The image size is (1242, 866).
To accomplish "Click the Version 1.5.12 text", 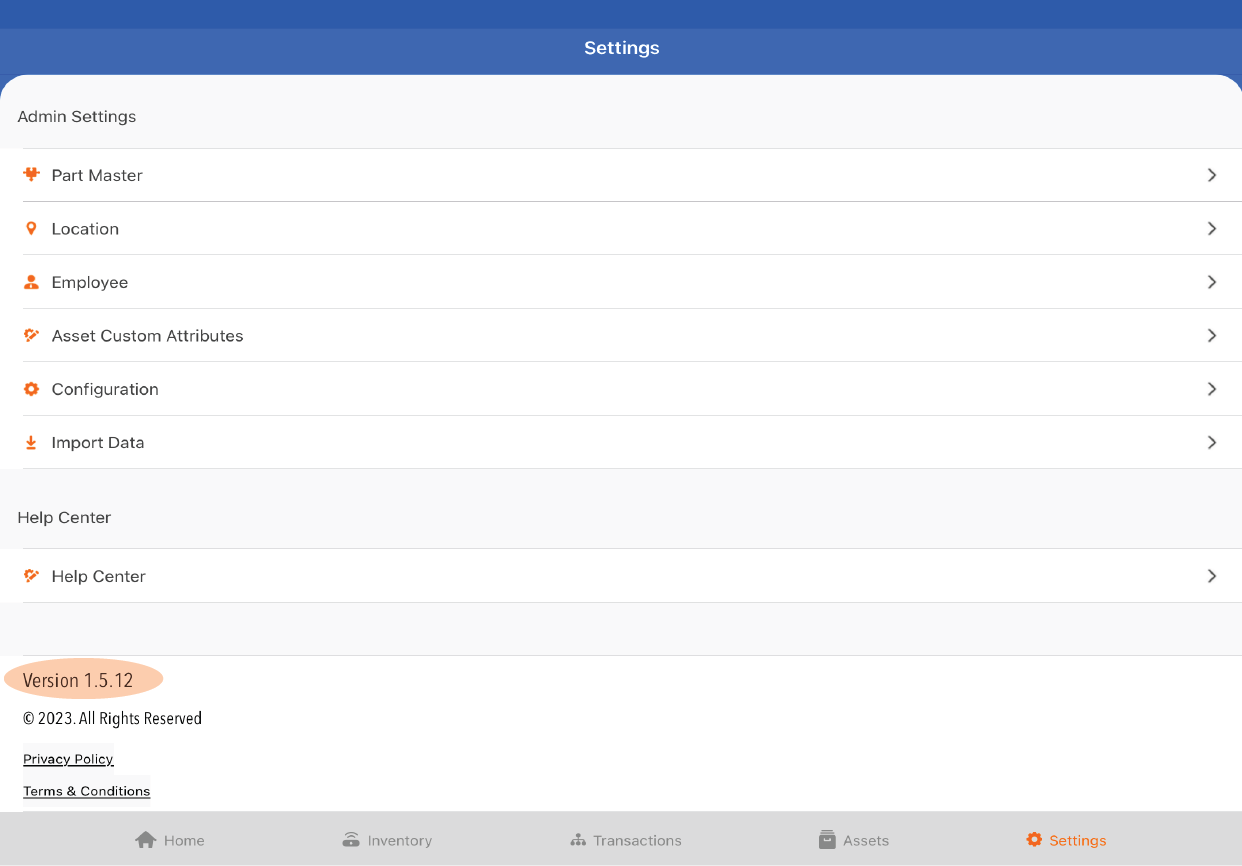I will coord(78,681).
